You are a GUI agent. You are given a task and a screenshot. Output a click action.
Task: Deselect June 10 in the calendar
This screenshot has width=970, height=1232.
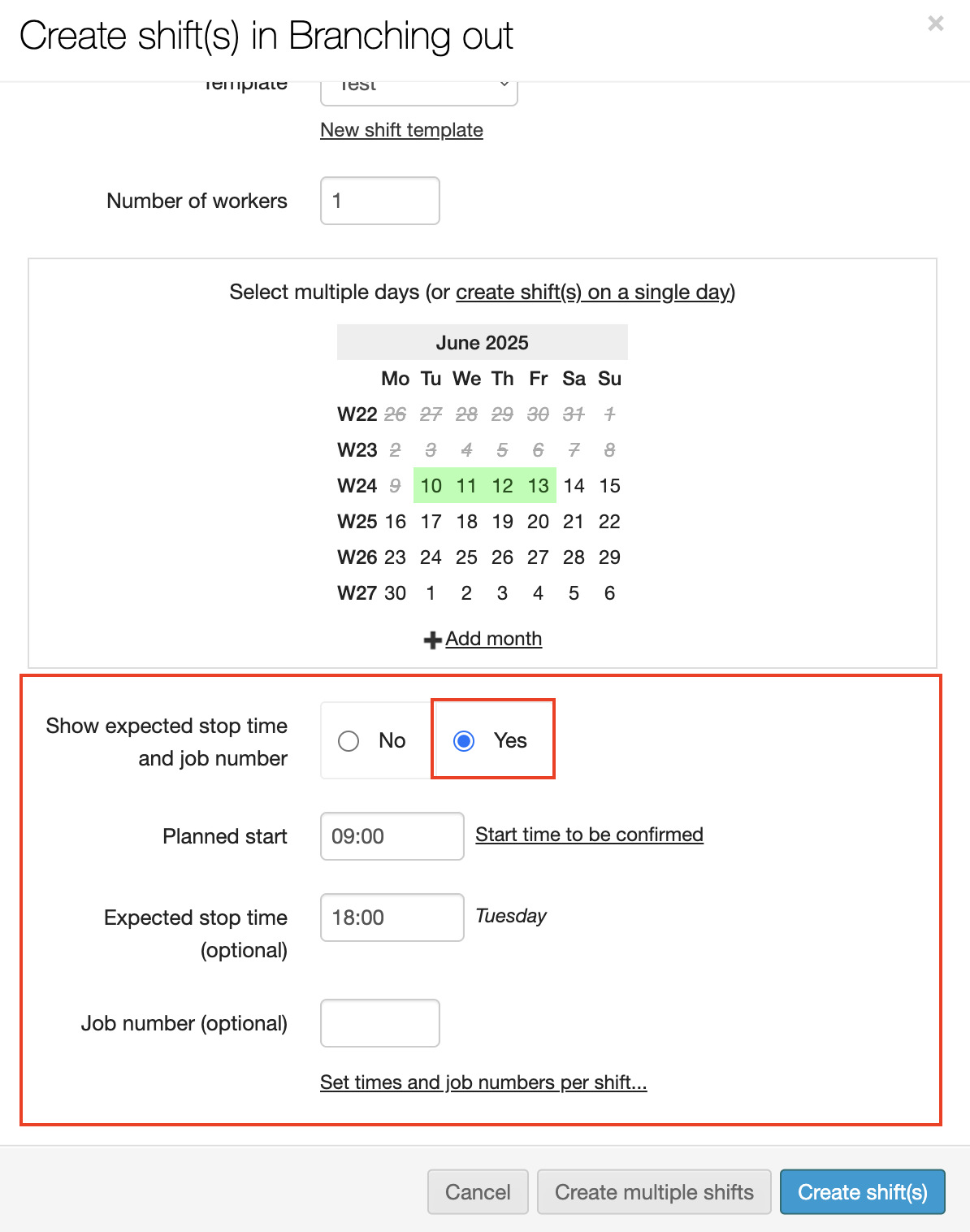[x=431, y=486]
